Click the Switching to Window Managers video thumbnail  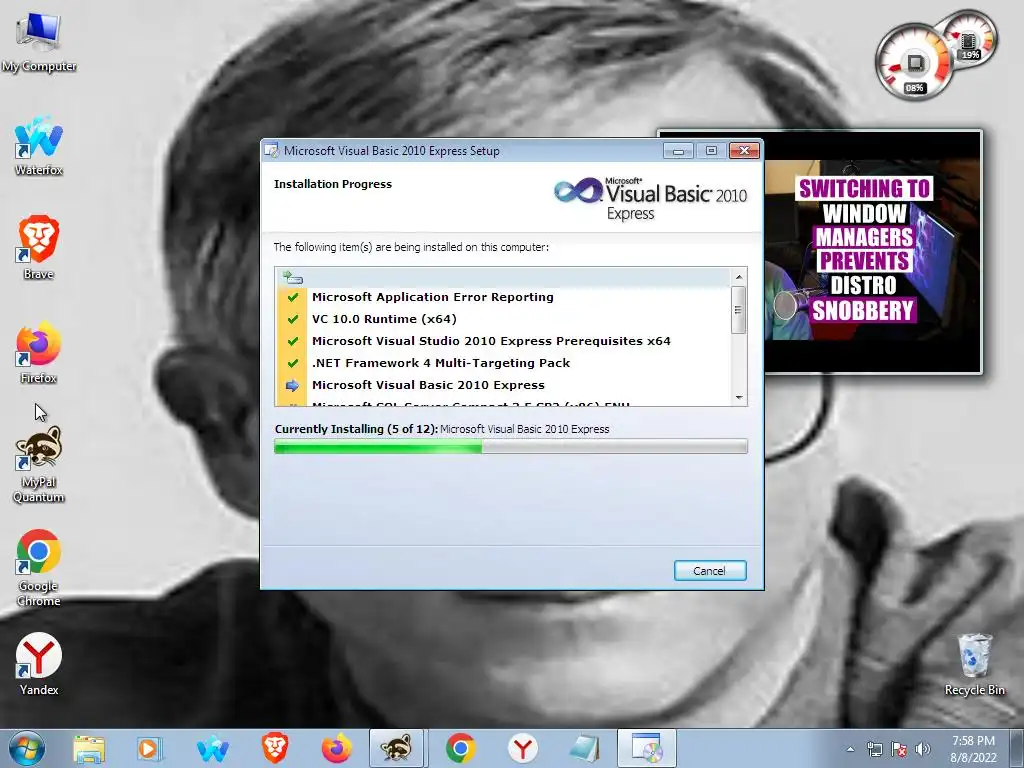click(873, 251)
